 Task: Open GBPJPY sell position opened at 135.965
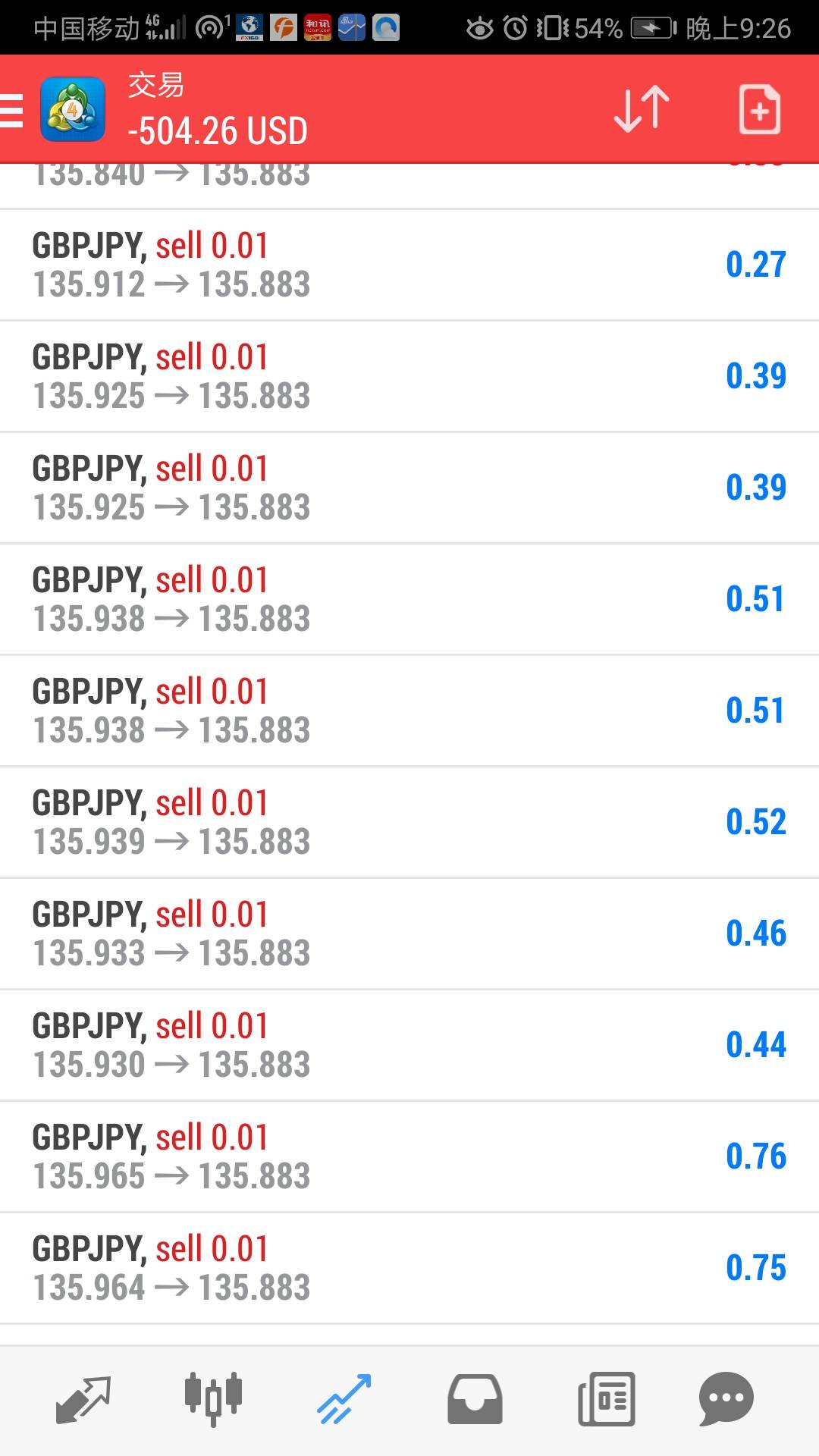point(409,1156)
